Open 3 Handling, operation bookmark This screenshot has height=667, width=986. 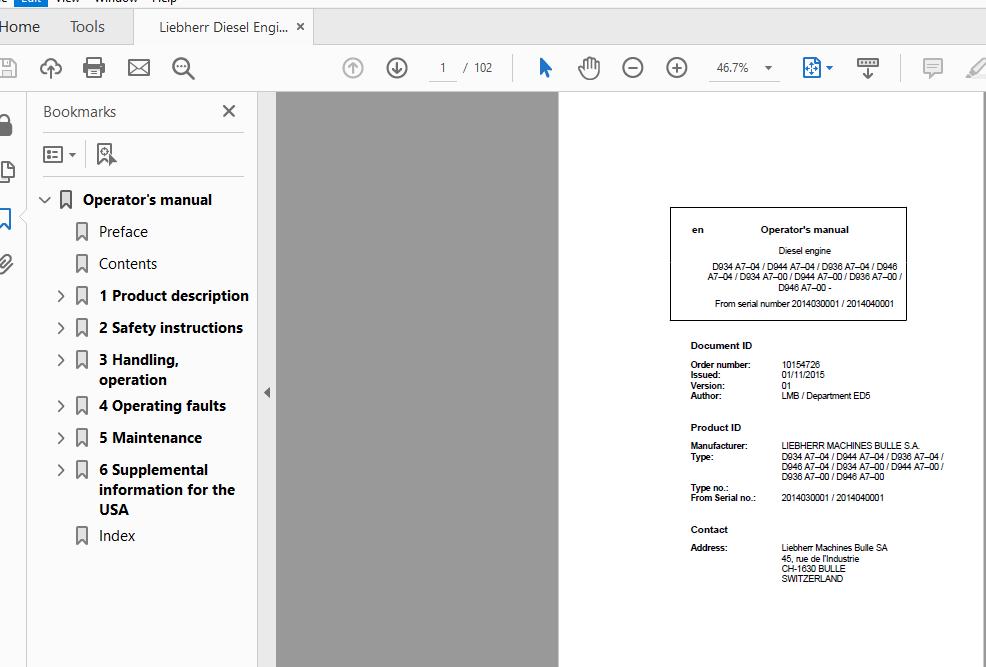click(138, 370)
